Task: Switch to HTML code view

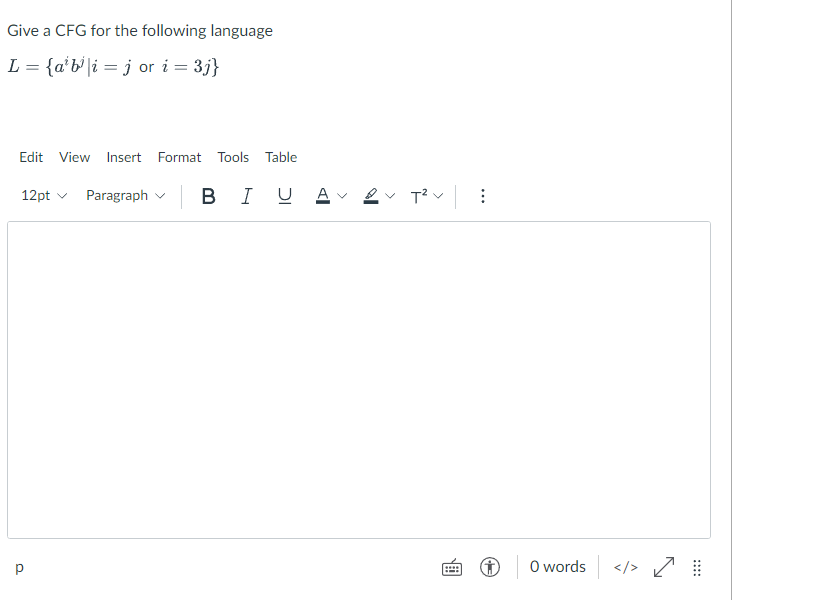Action: 624,567
